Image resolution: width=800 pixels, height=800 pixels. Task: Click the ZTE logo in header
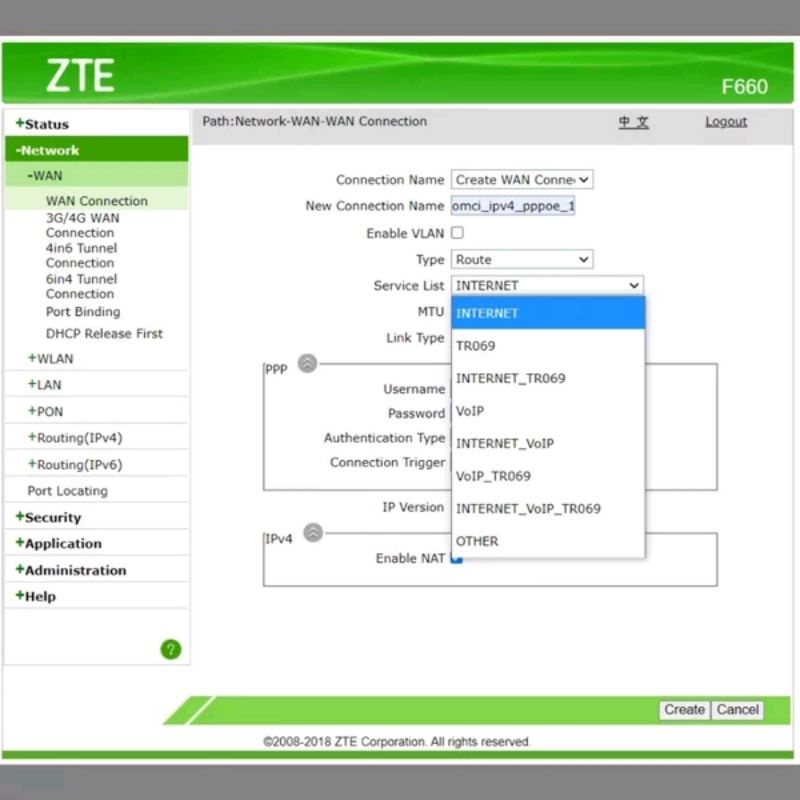tap(80, 76)
